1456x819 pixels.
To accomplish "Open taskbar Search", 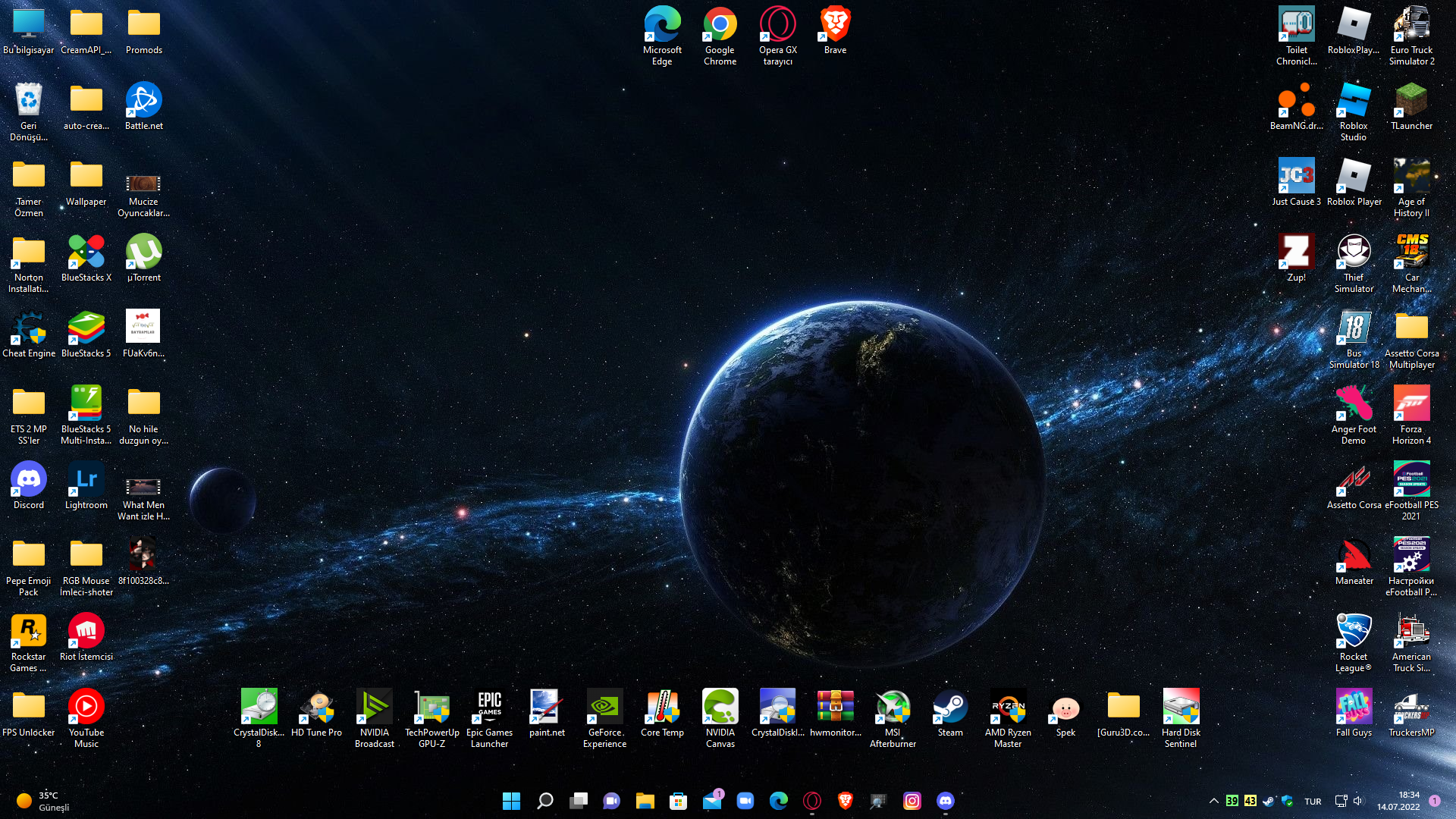I will pyautogui.click(x=545, y=801).
